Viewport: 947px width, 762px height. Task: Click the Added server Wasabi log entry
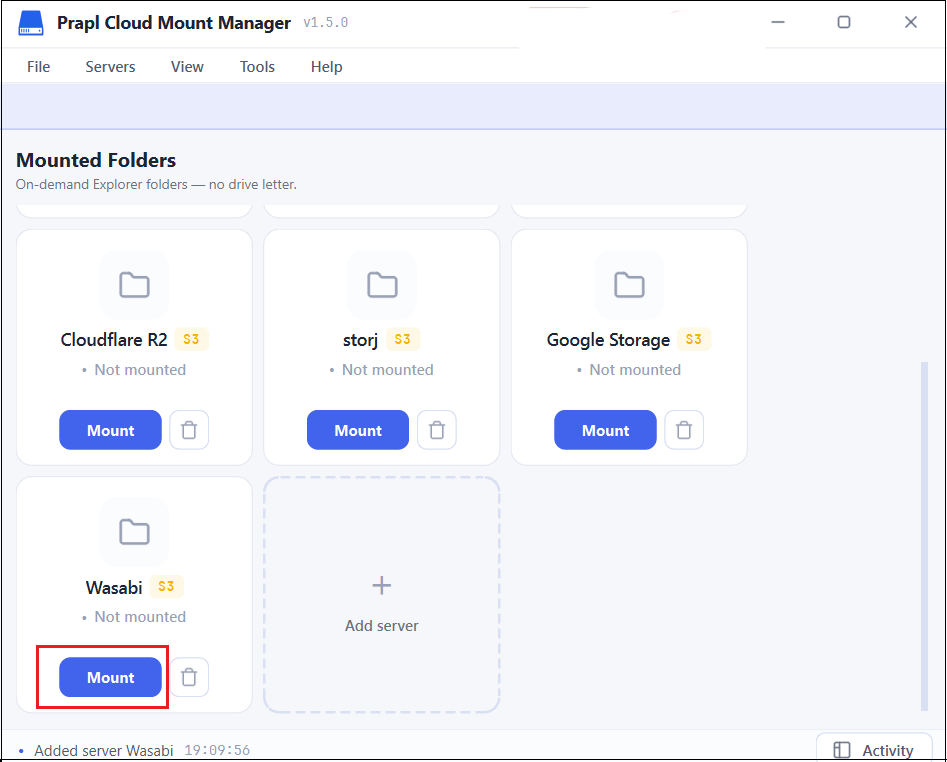[104, 751]
